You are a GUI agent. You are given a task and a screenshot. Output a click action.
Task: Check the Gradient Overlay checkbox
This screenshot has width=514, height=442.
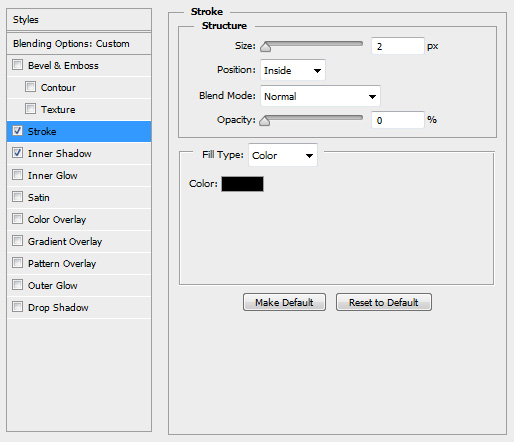[x=17, y=241]
